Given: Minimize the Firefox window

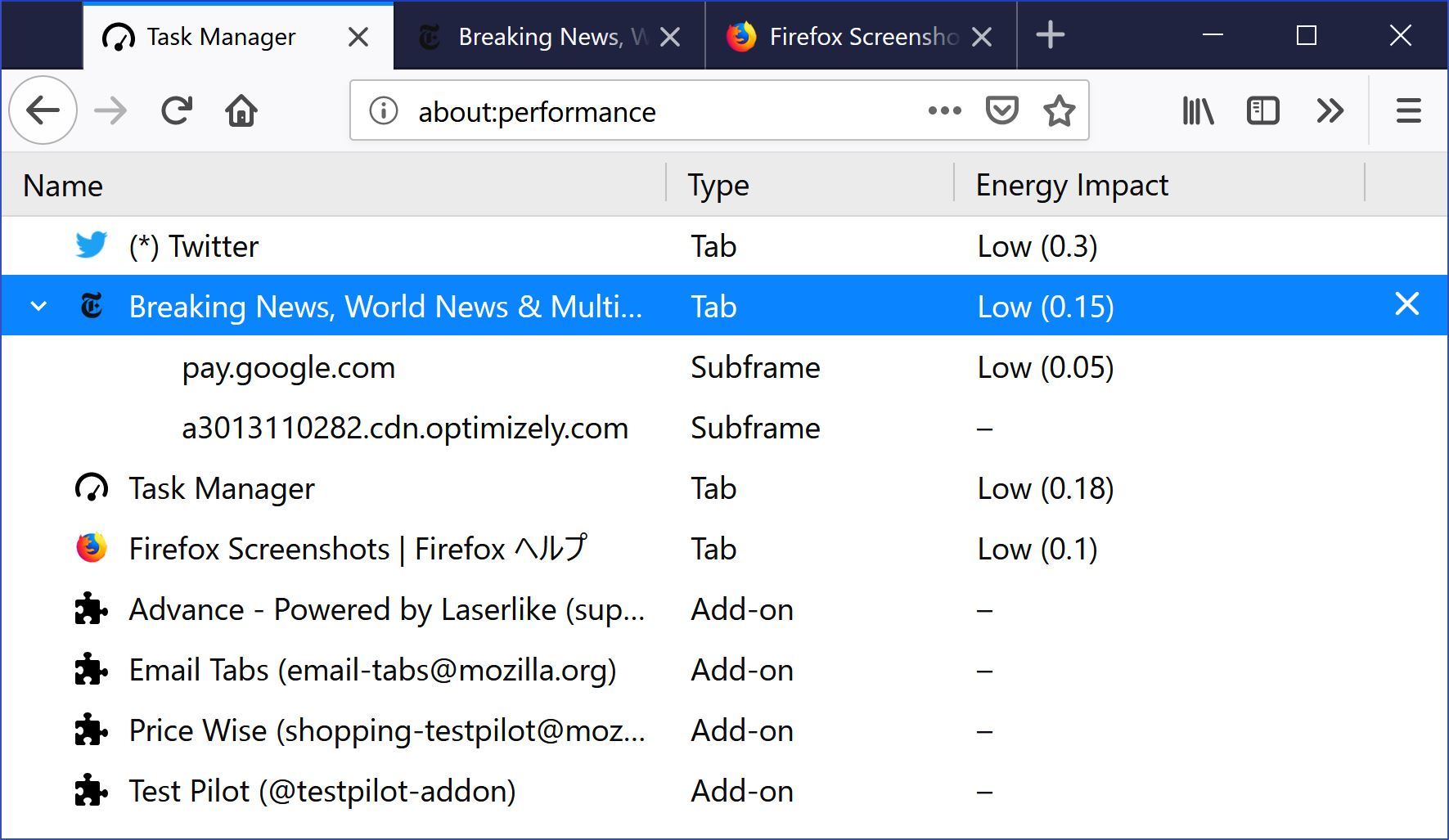Looking at the screenshot, I should 1213,35.
